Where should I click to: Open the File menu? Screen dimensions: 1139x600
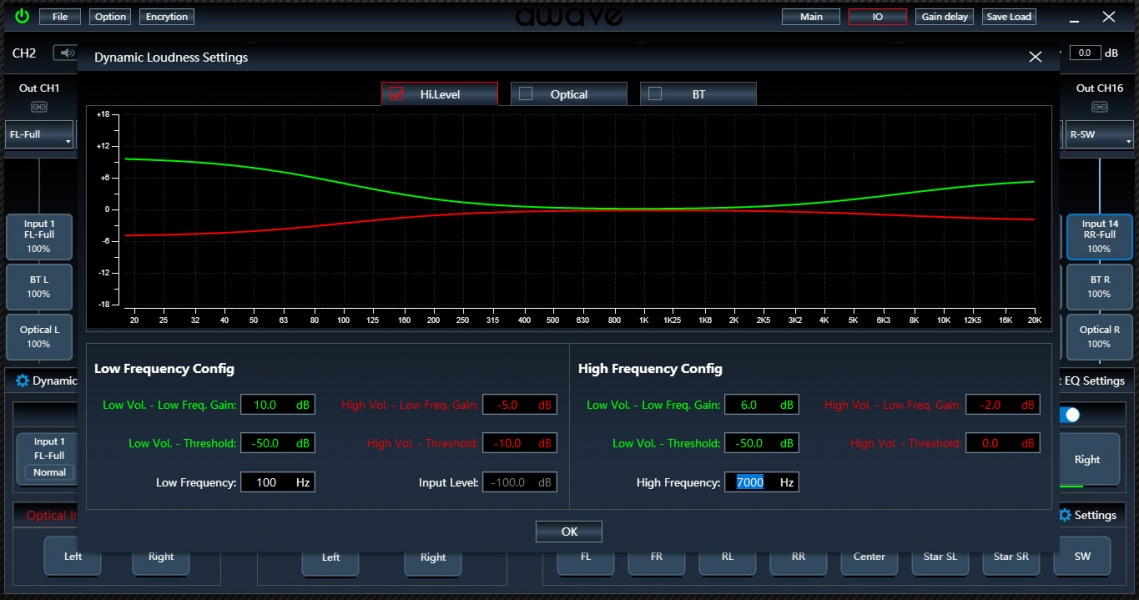[x=60, y=16]
